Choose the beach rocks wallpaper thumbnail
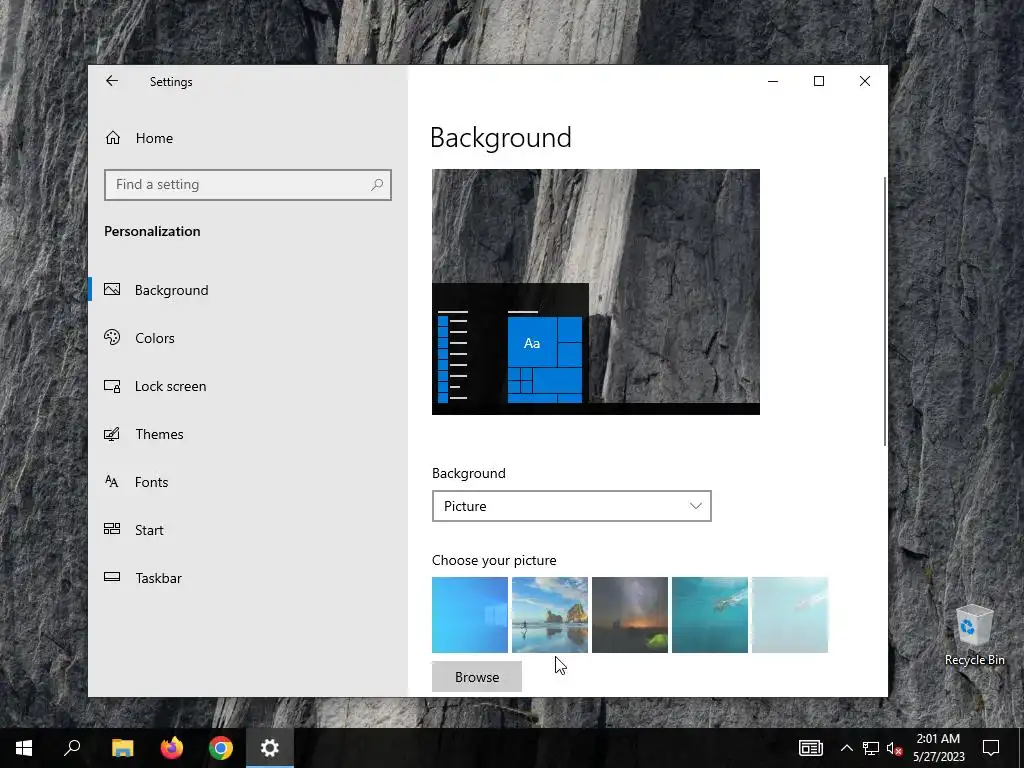This screenshot has width=1024, height=768. [550, 615]
